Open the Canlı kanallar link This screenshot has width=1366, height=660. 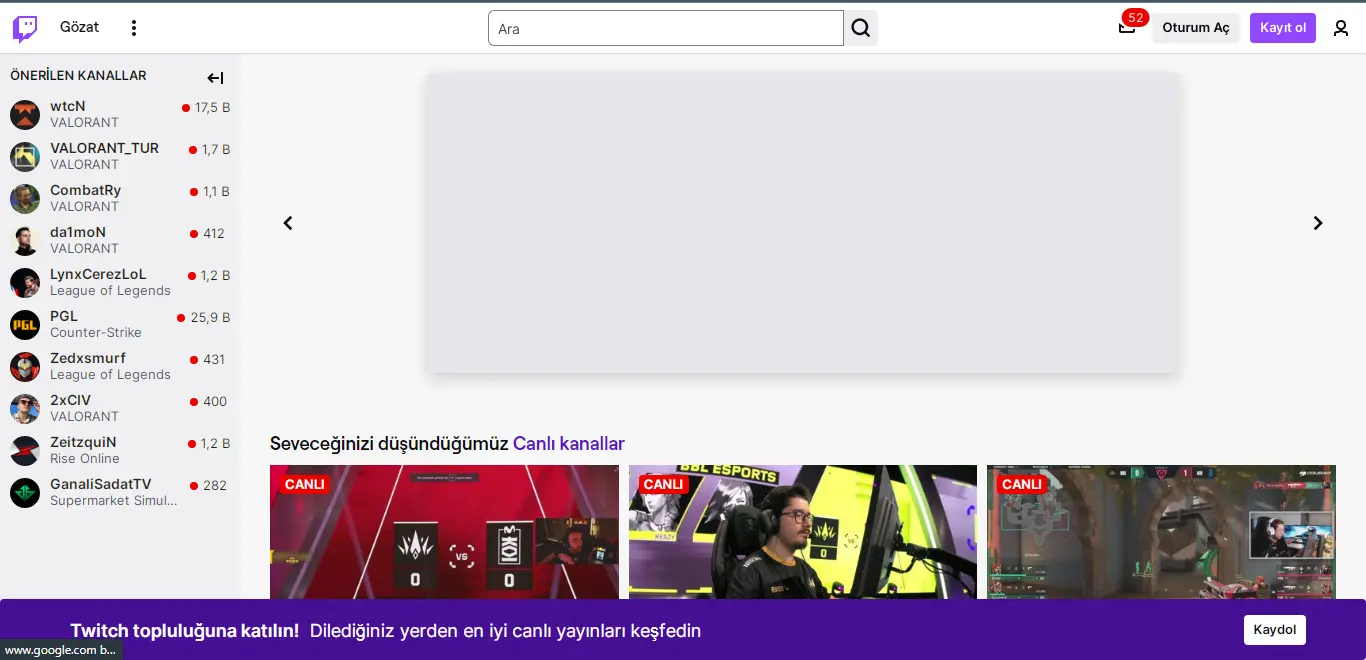(569, 444)
